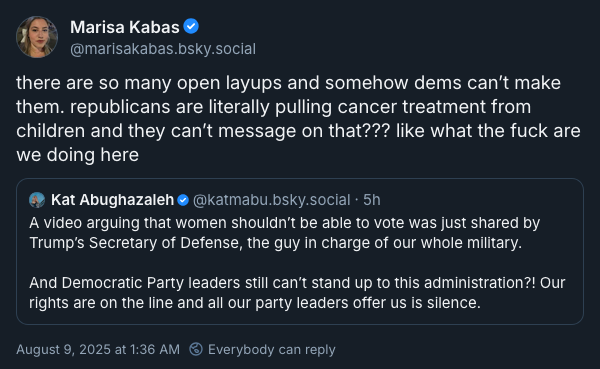The height and width of the screenshot is (369, 600).
Task: Open the @marisakabas.bsky.social handle link
Action: point(163,49)
